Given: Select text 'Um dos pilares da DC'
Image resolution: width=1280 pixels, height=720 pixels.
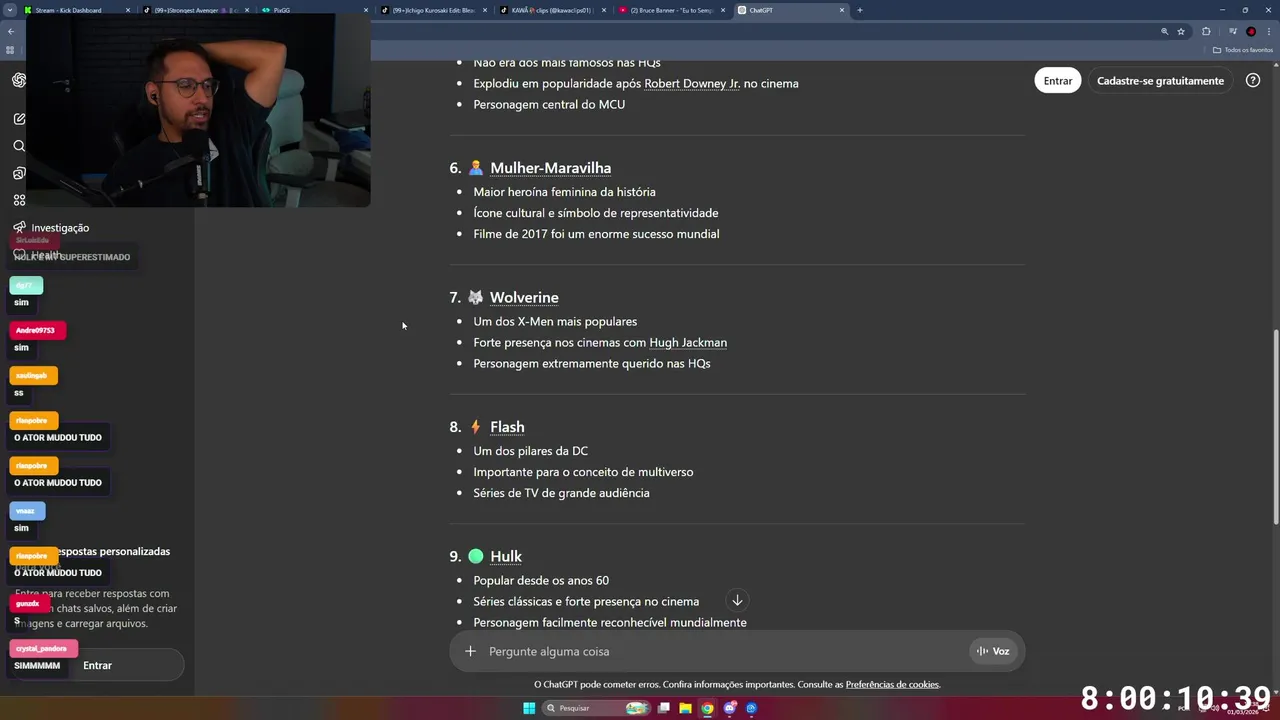Looking at the screenshot, I should click(x=530, y=451).
